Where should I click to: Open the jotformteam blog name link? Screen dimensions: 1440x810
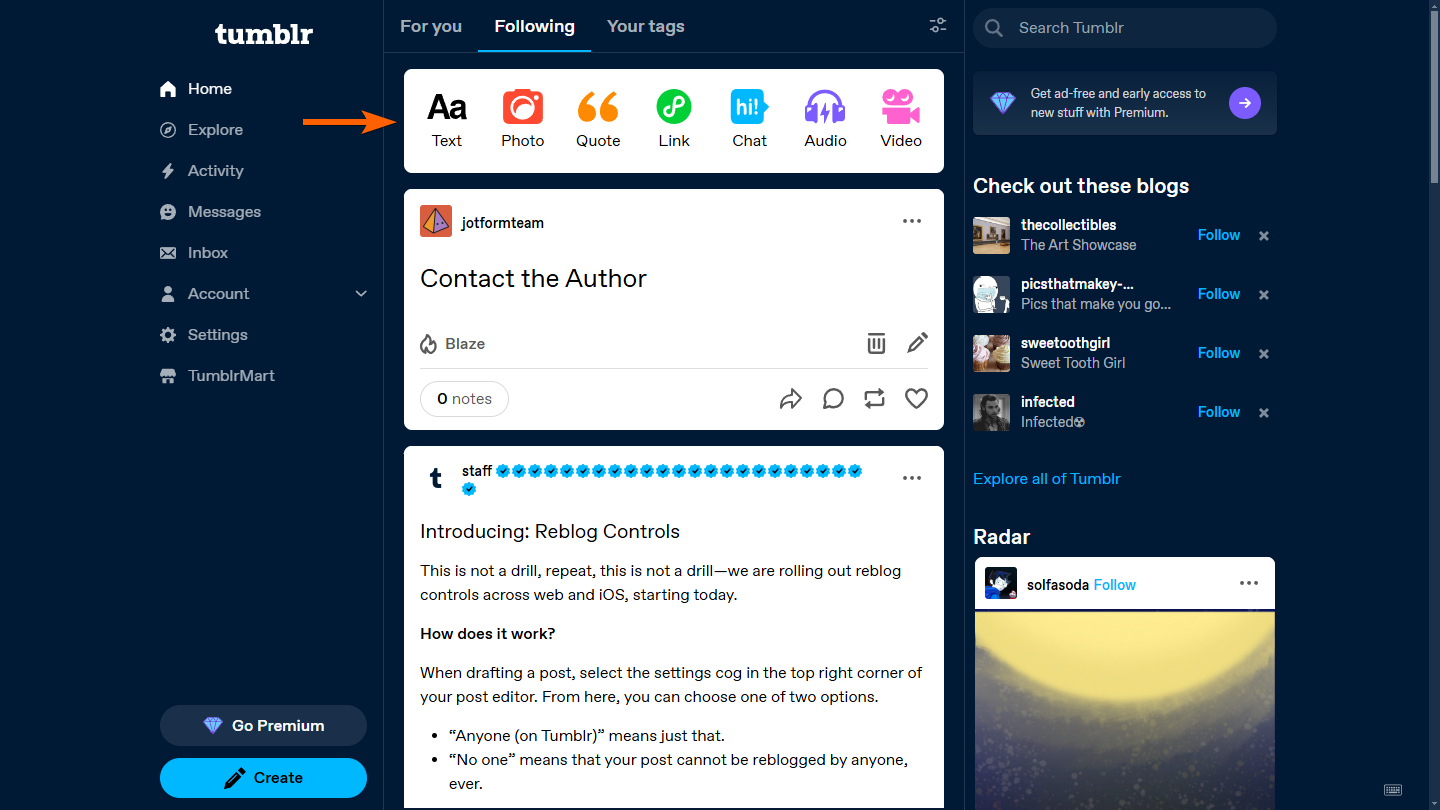pos(503,223)
